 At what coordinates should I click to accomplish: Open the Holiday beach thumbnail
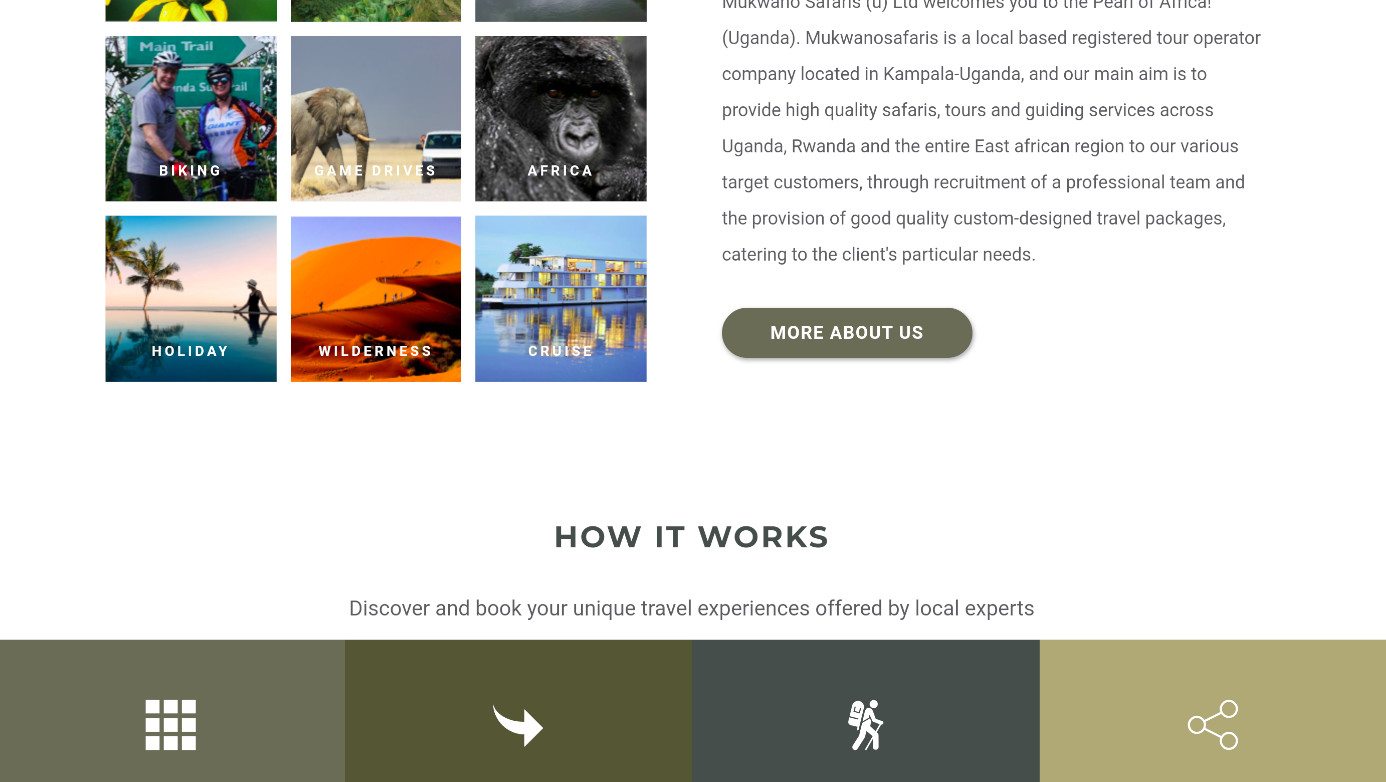coord(191,299)
